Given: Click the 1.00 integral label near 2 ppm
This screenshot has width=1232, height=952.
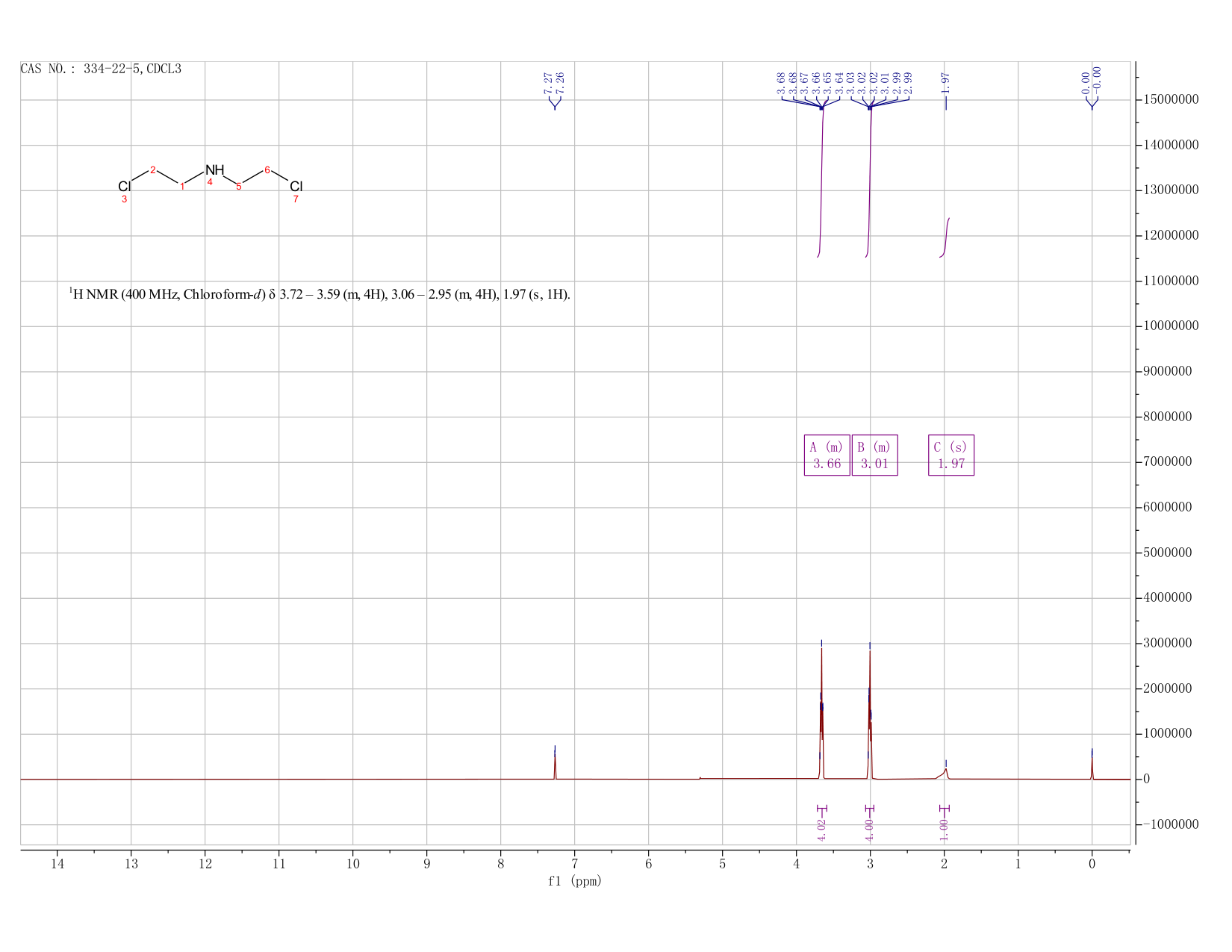Looking at the screenshot, I should pos(944,830).
